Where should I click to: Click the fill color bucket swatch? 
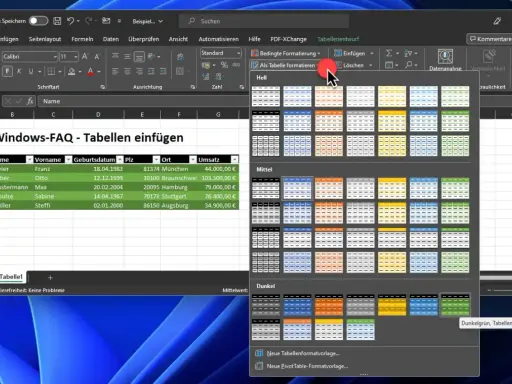[72, 71]
